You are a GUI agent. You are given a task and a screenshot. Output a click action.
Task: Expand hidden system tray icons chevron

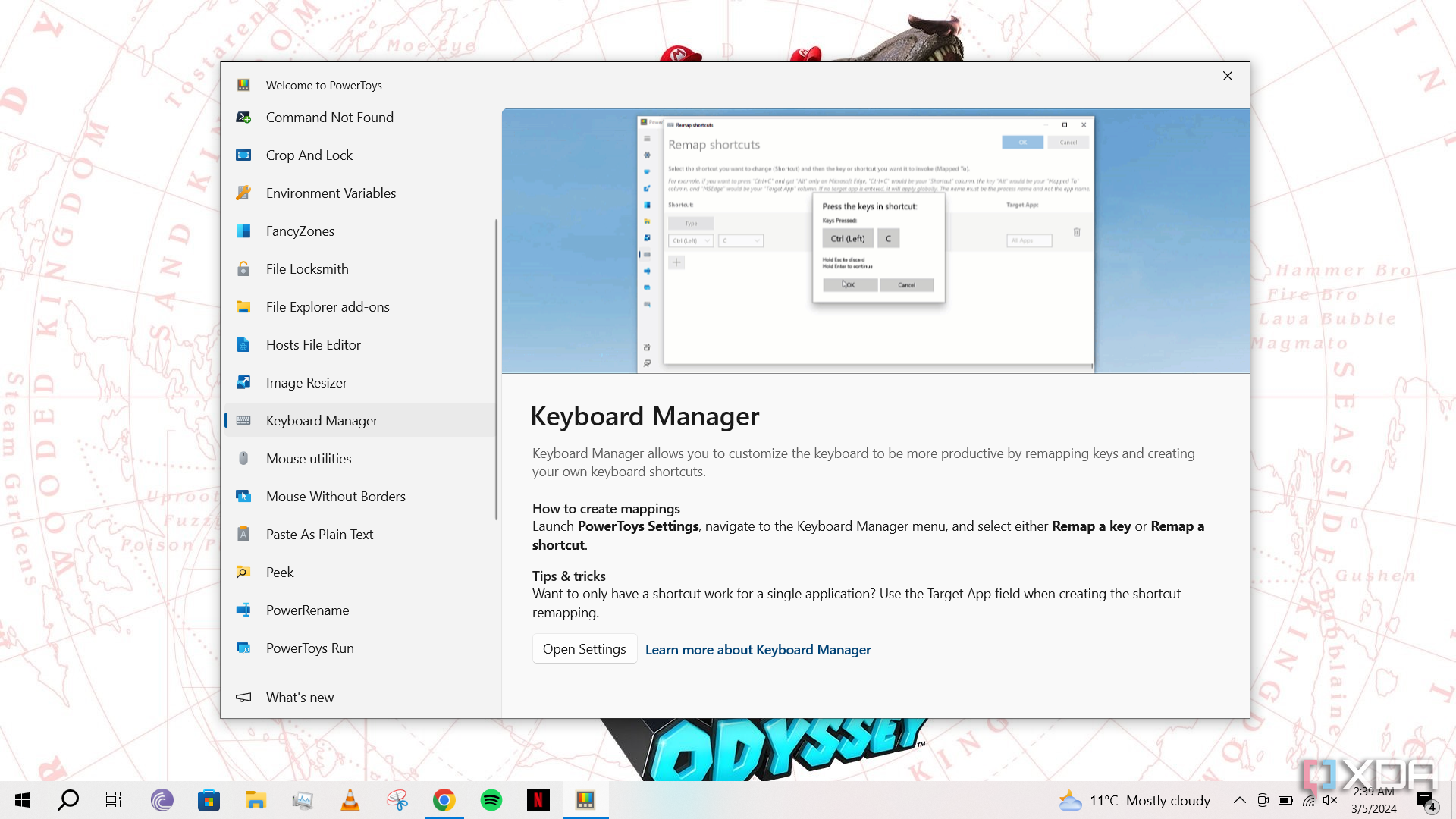click(1239, 800)
